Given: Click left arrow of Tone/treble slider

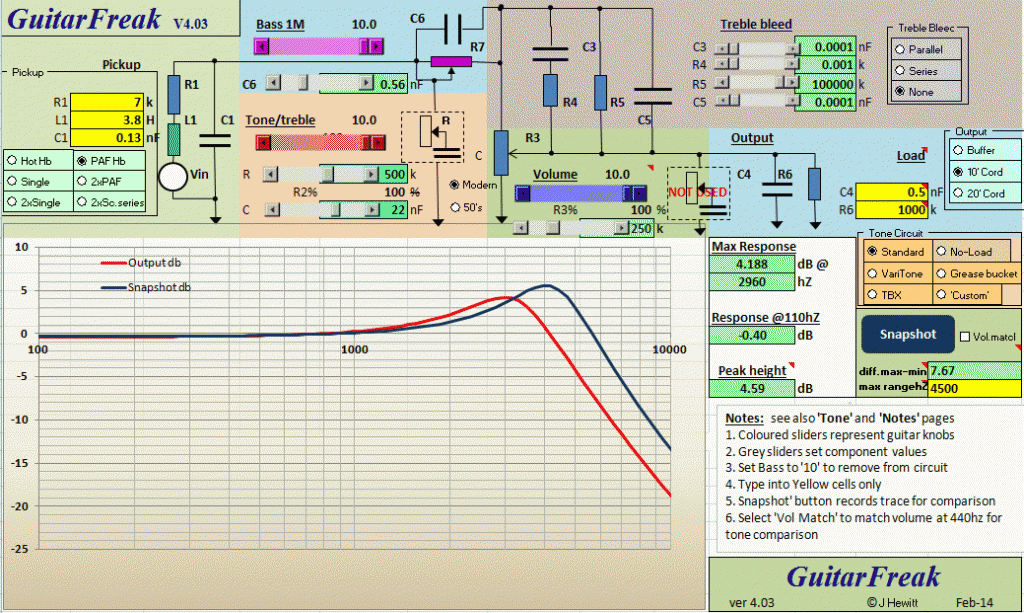Looking at the screenshot, I should click(x=263, y=142).
